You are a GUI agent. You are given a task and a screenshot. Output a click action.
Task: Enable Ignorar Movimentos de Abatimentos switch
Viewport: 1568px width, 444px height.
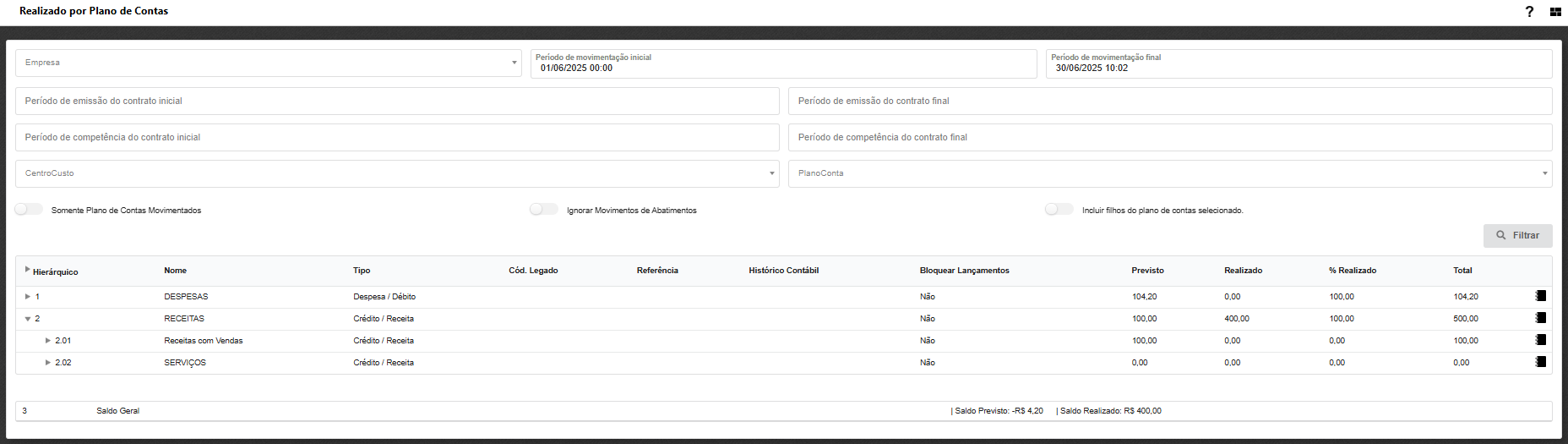click(544, 210)
